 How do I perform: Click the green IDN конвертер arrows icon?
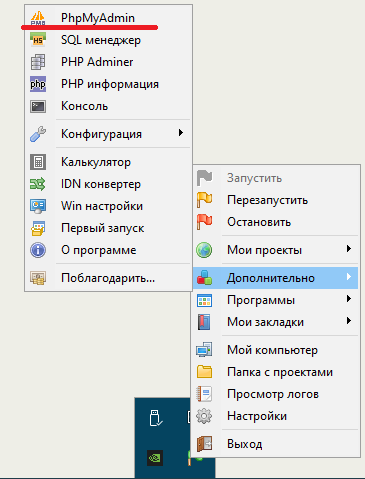pos(38,184)
